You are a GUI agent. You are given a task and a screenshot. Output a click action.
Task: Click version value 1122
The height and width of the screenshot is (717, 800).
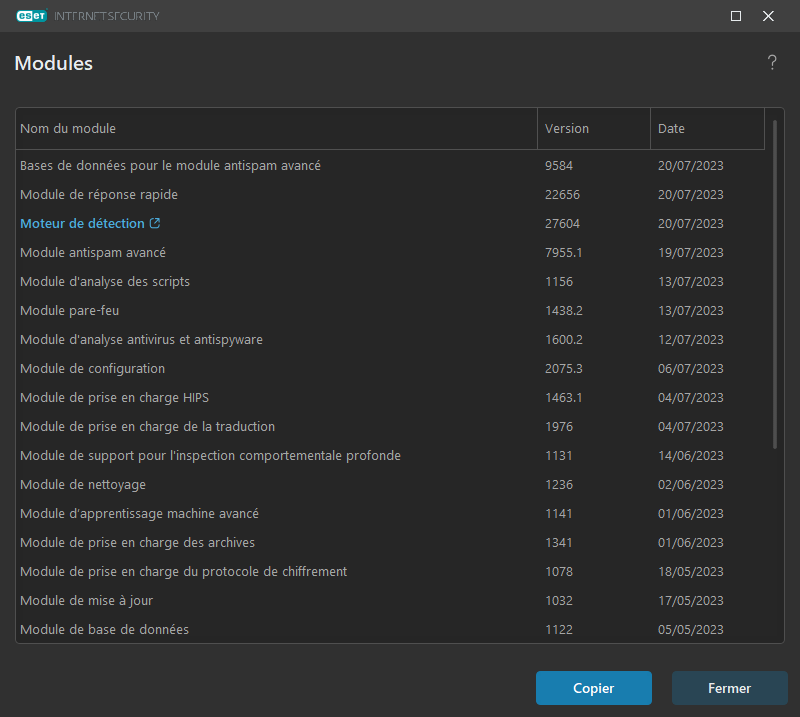pyautogui.click(x=559, y=629)
